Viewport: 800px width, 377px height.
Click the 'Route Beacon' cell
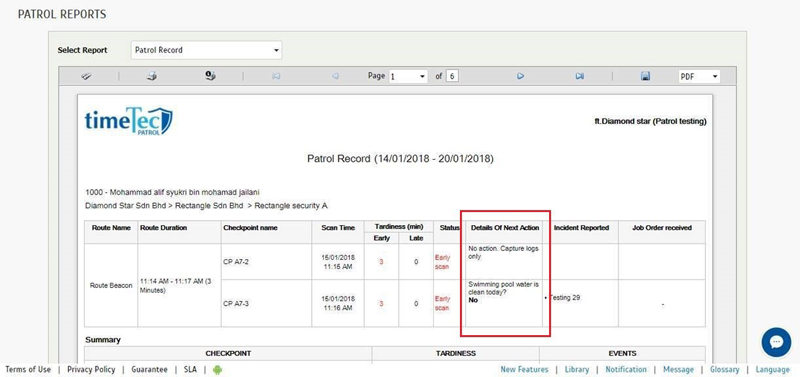click(111, 286)
